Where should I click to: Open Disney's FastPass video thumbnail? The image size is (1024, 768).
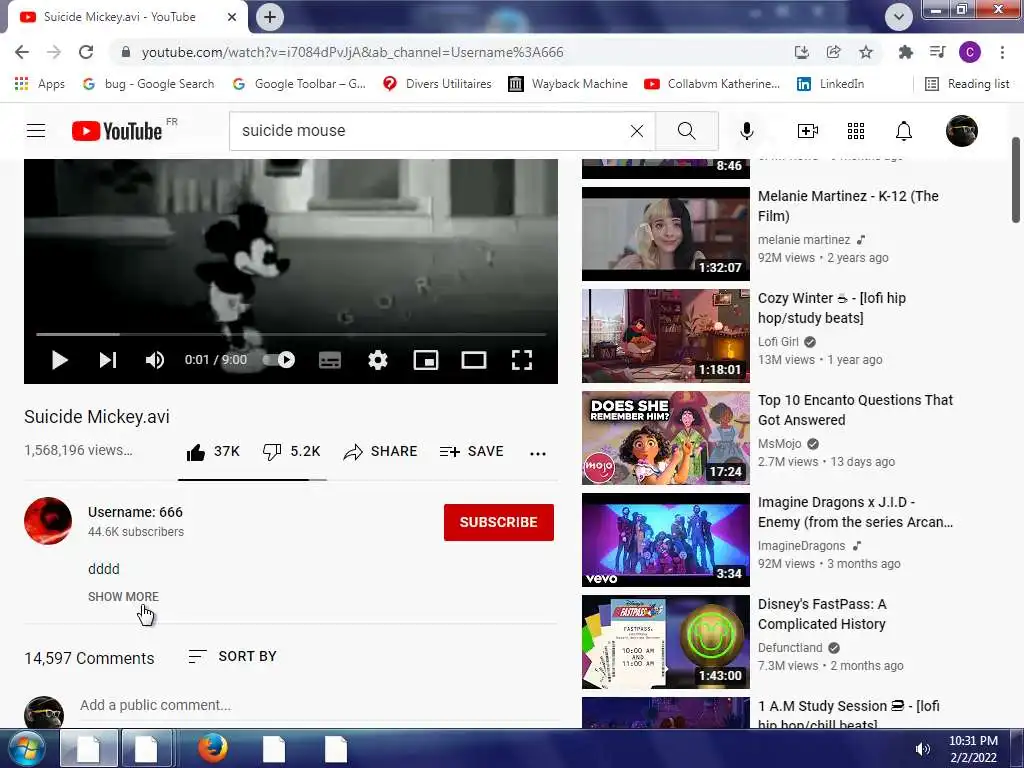[x=665, y=642]
